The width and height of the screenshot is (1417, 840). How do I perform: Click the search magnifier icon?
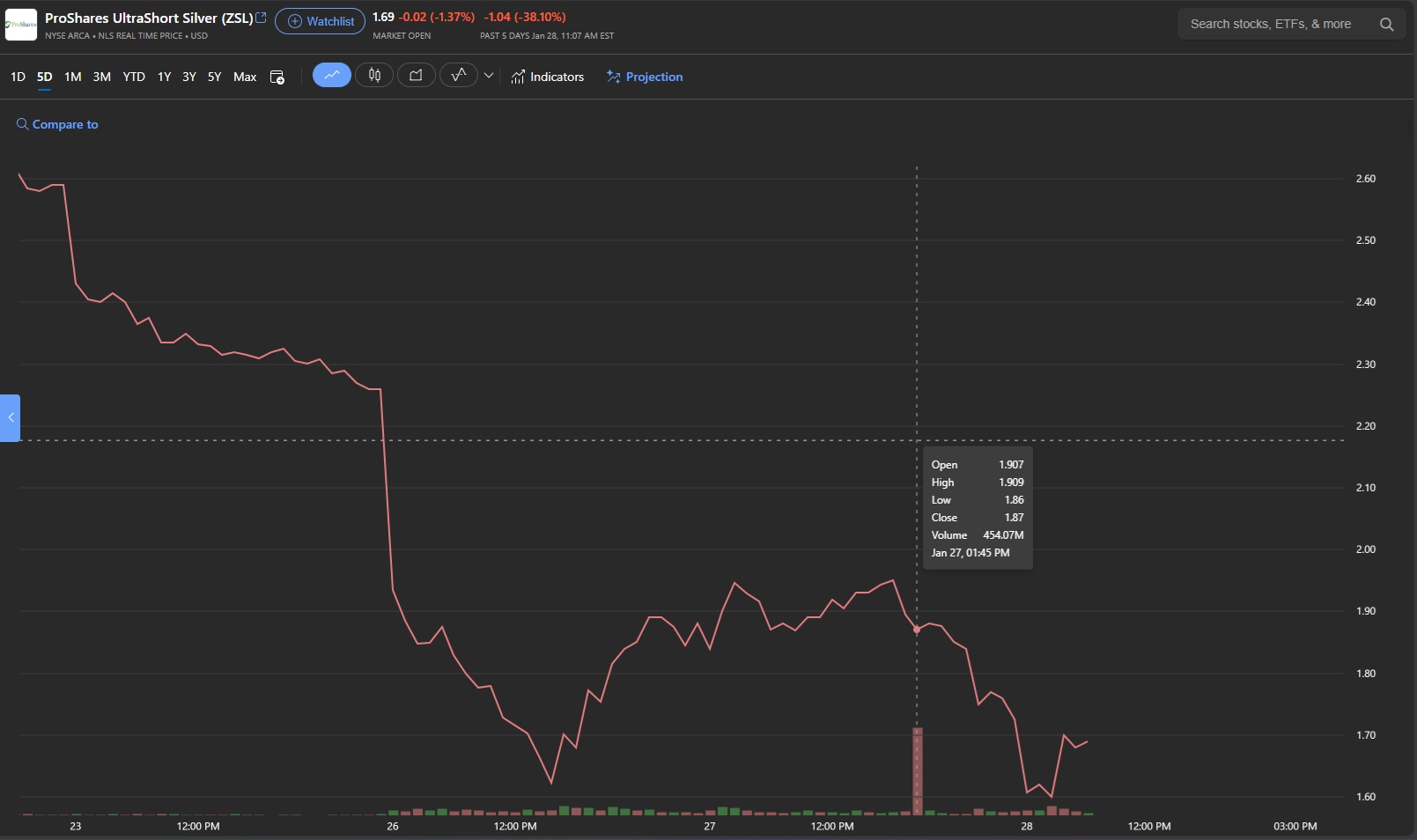1386,25
